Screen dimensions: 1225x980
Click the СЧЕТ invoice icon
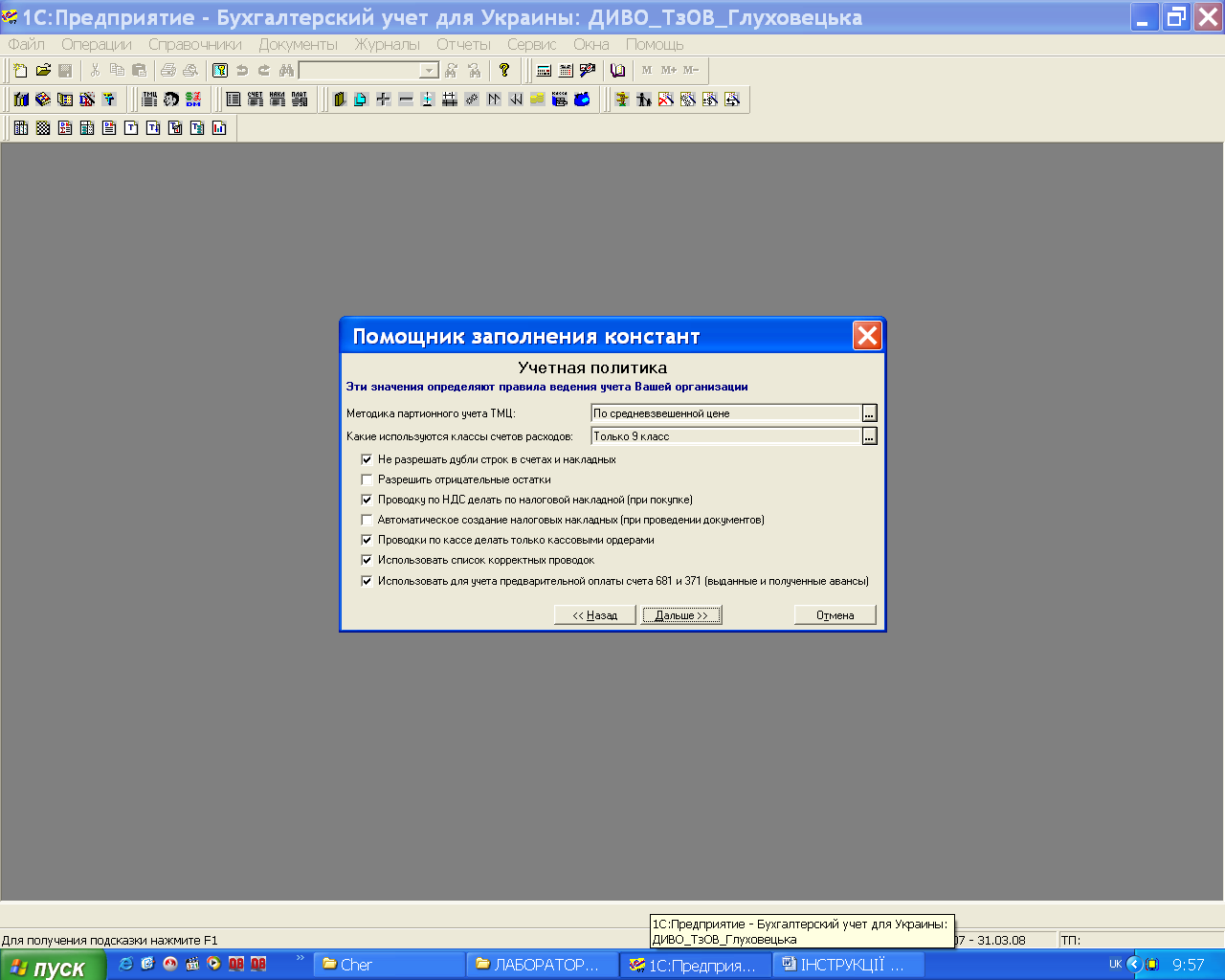[x=255, y=99]
